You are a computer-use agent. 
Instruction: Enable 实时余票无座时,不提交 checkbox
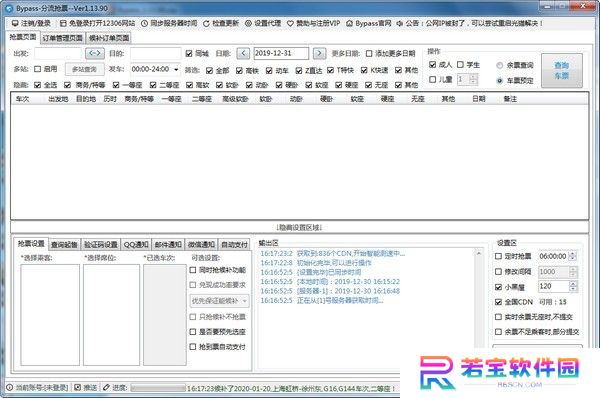498,317
